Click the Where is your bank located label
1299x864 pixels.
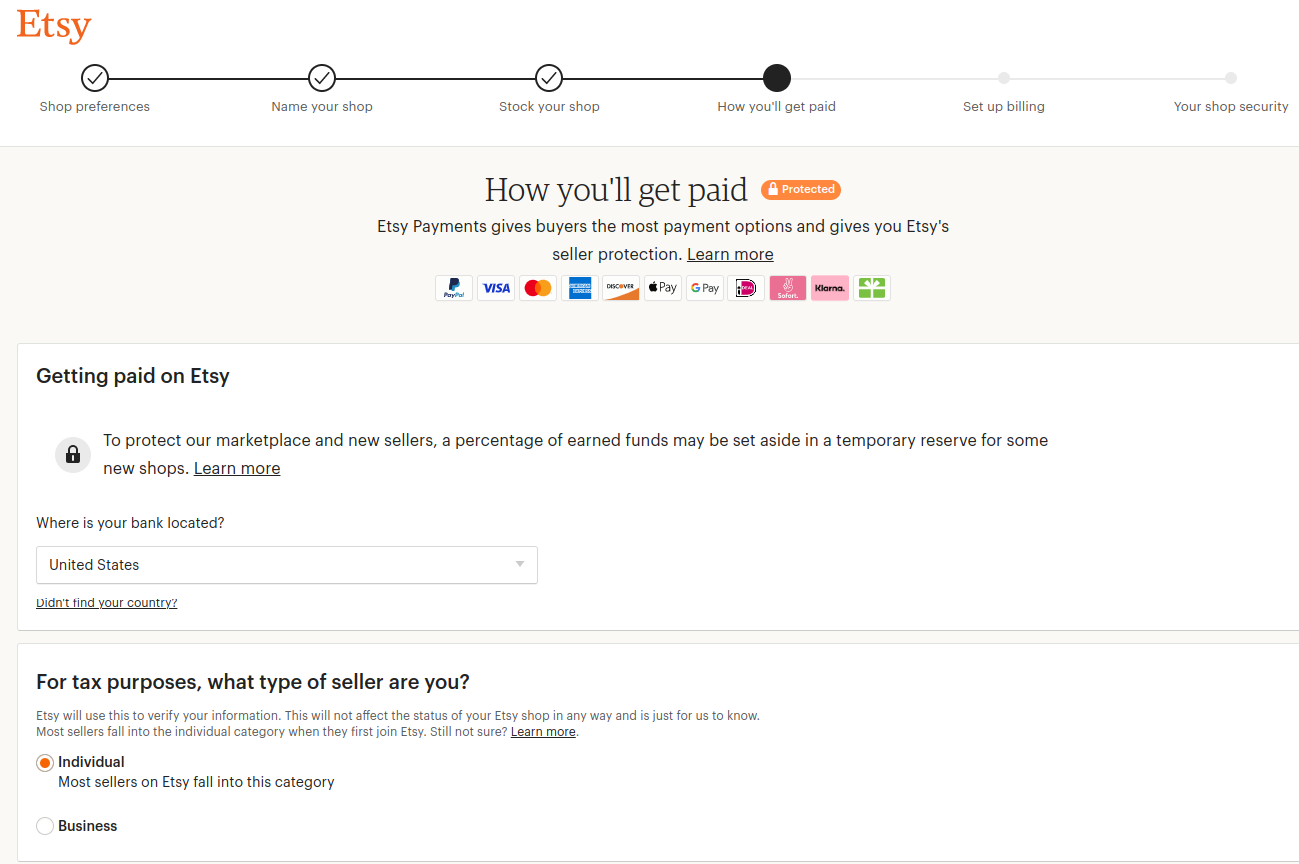[131, 523]
